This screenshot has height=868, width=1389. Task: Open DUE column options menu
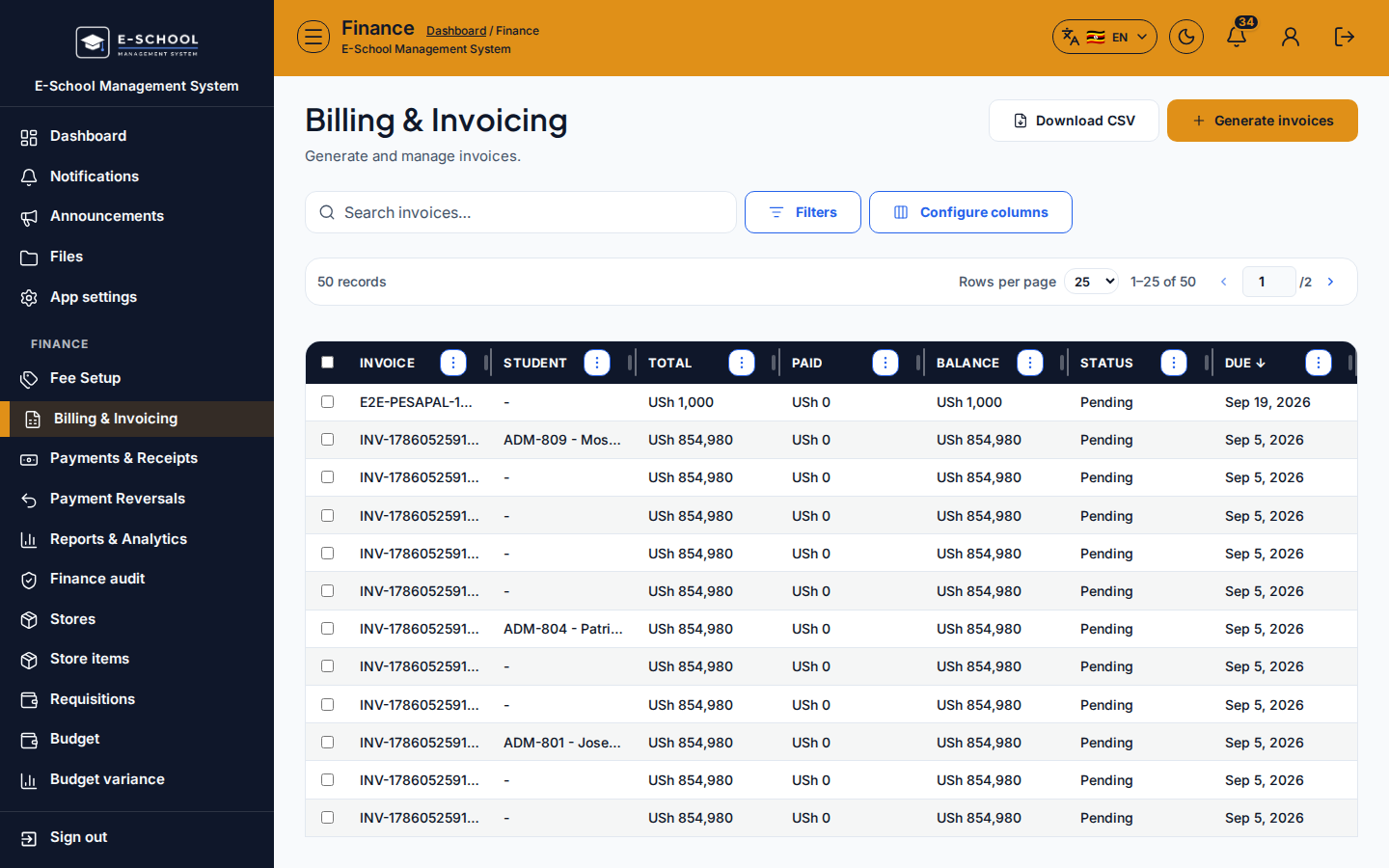tap(1319, 363)
